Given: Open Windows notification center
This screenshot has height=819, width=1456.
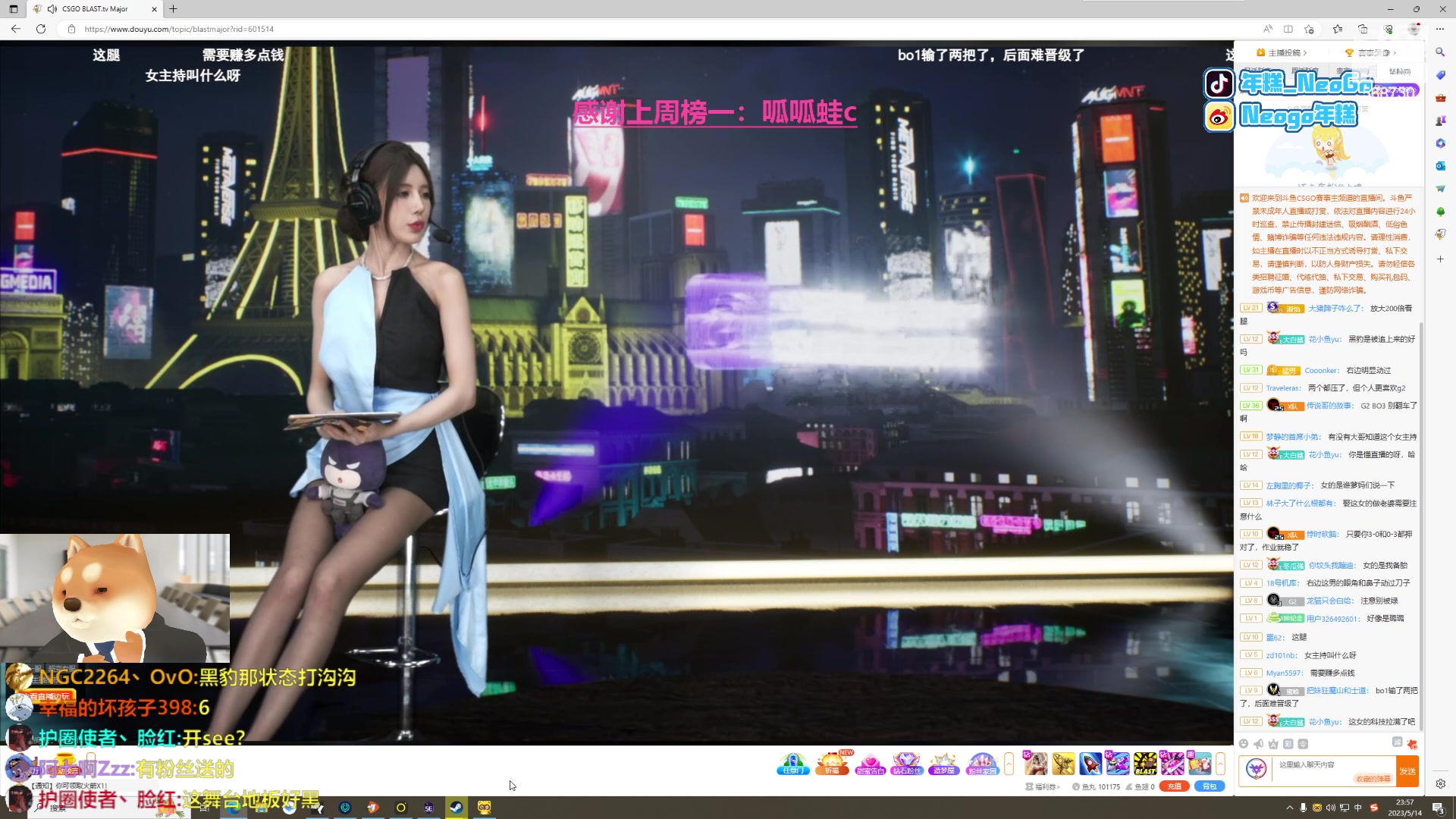Looking at the screenshot, I should (1438, 808).
